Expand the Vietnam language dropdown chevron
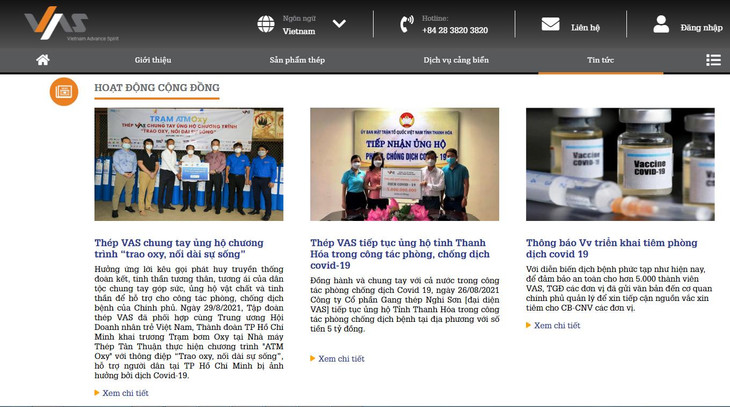The image size is (730, 407). 339,24
